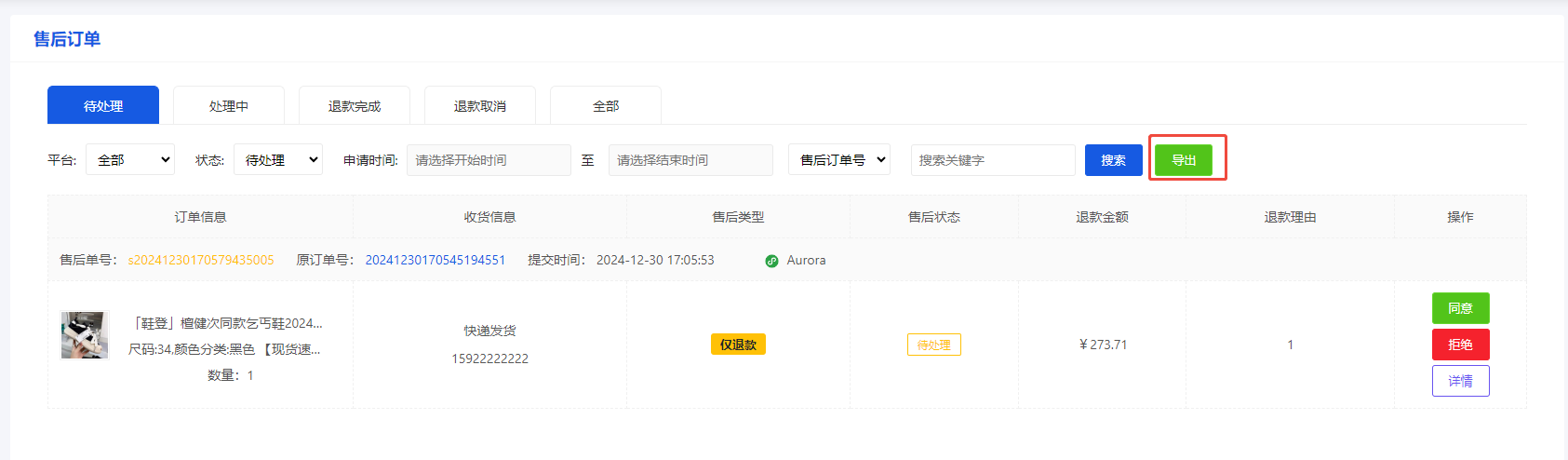Switch to the 处理中 tab
This screenshot has height=460, width=1568.
click(x=229, y=106)
